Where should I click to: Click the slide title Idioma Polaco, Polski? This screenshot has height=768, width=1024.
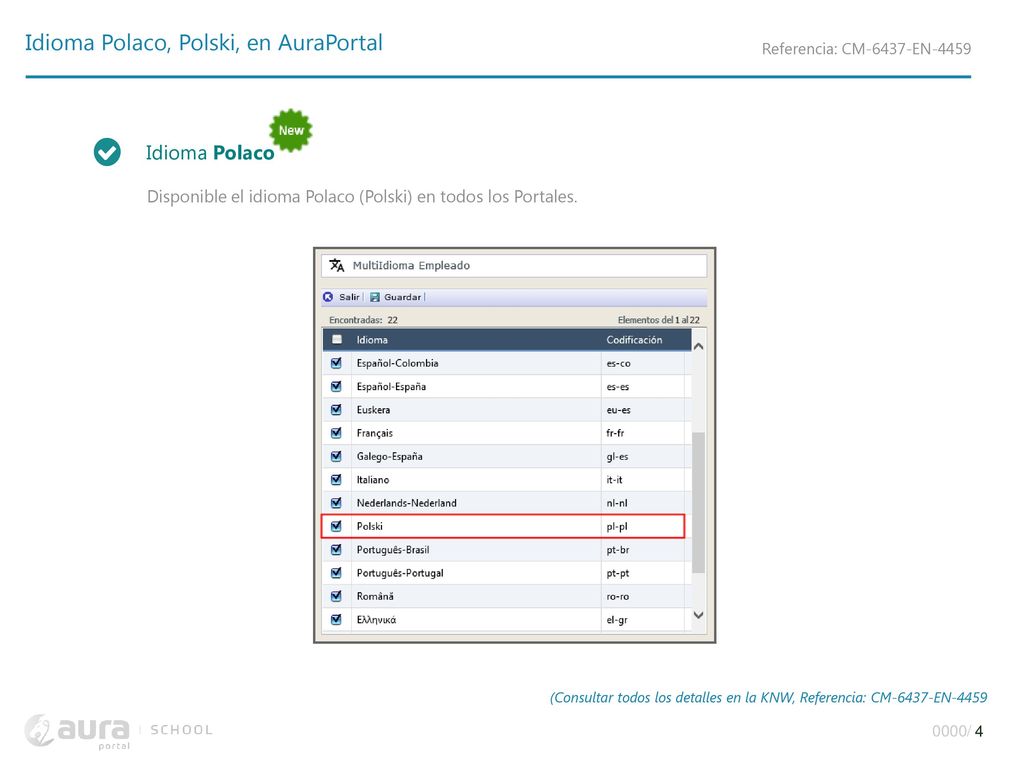point(204,42)
